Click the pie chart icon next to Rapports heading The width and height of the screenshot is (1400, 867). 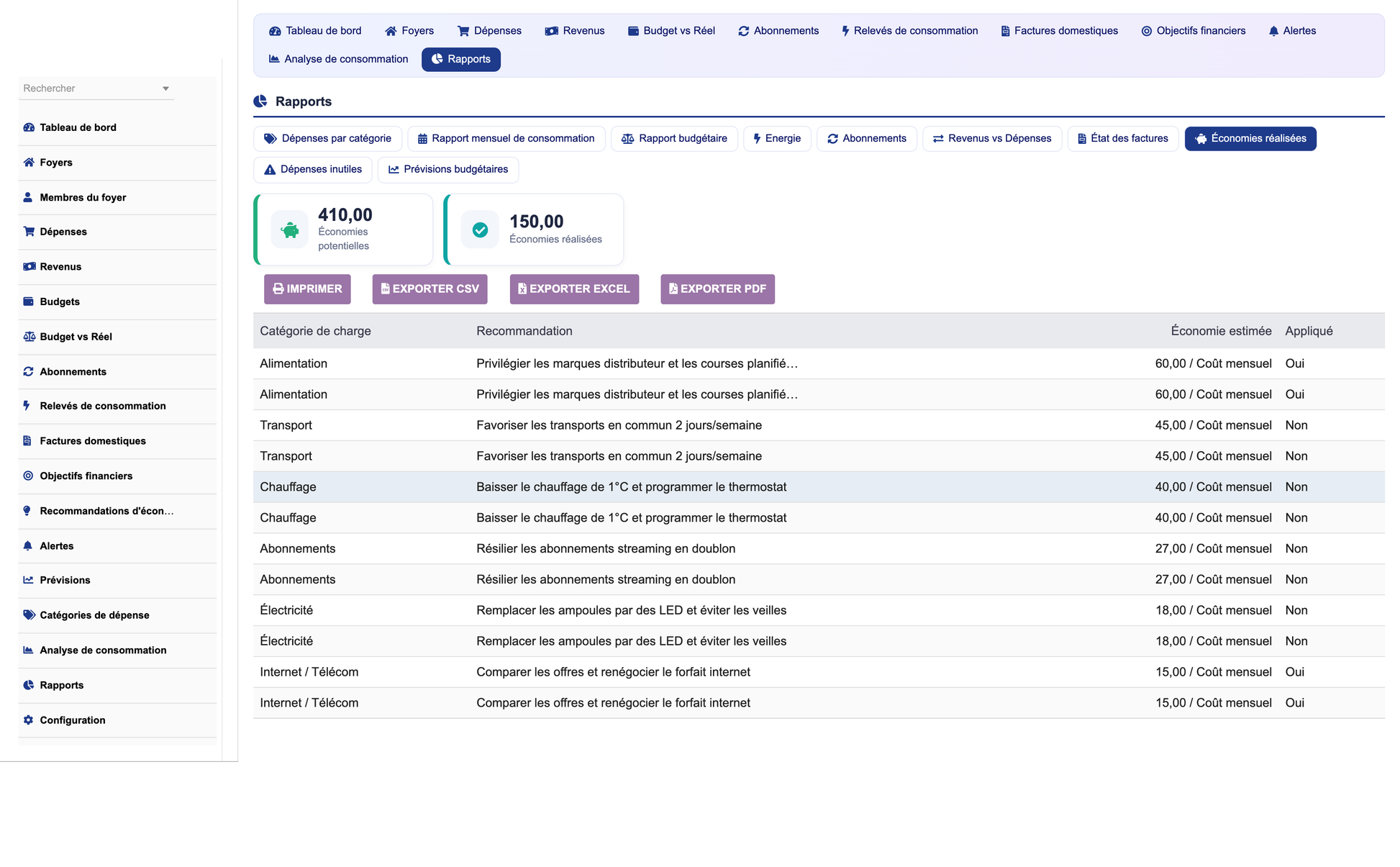(260, 101)
